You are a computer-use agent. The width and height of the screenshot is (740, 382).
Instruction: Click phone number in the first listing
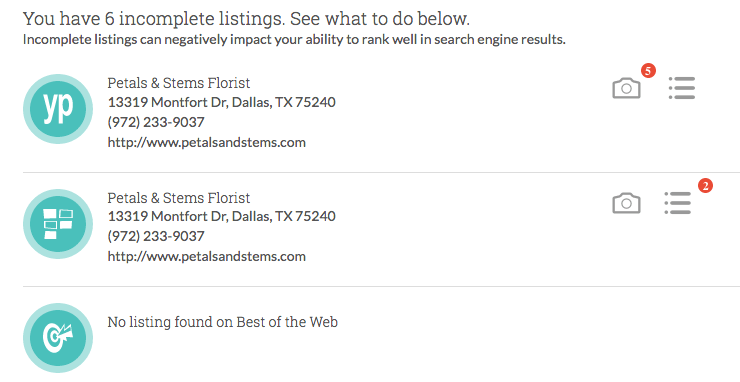[156, 122]
